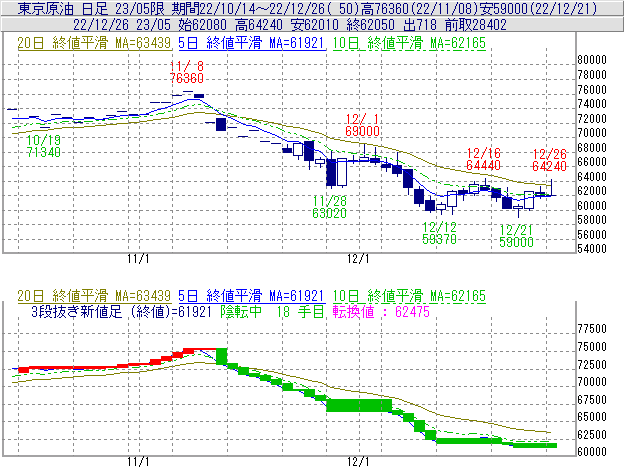Click the 11/8 76360 high label
Viewport: 624px width, 475px height.
coord(187,72)
